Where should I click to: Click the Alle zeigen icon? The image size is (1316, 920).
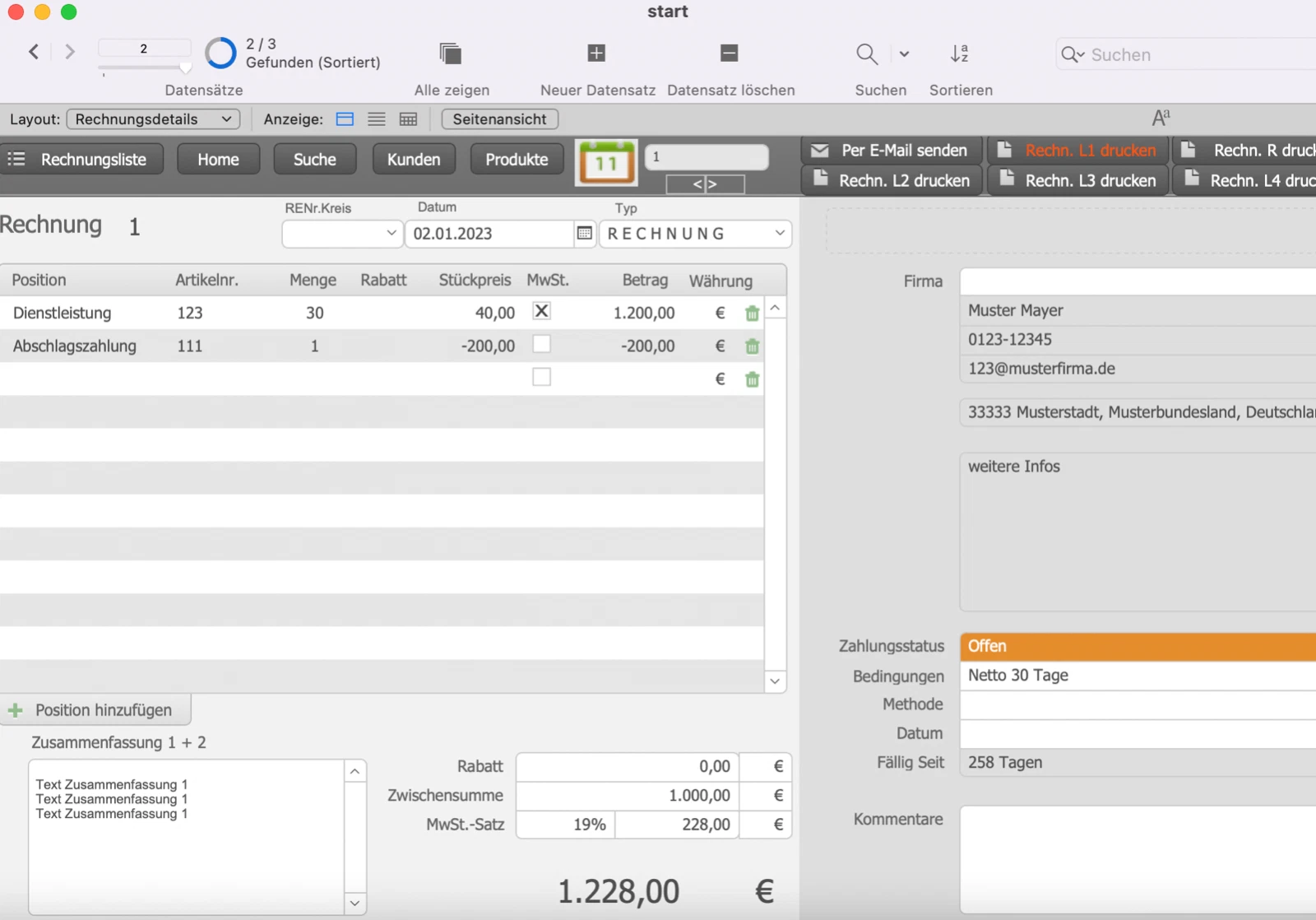click(450, 54)
